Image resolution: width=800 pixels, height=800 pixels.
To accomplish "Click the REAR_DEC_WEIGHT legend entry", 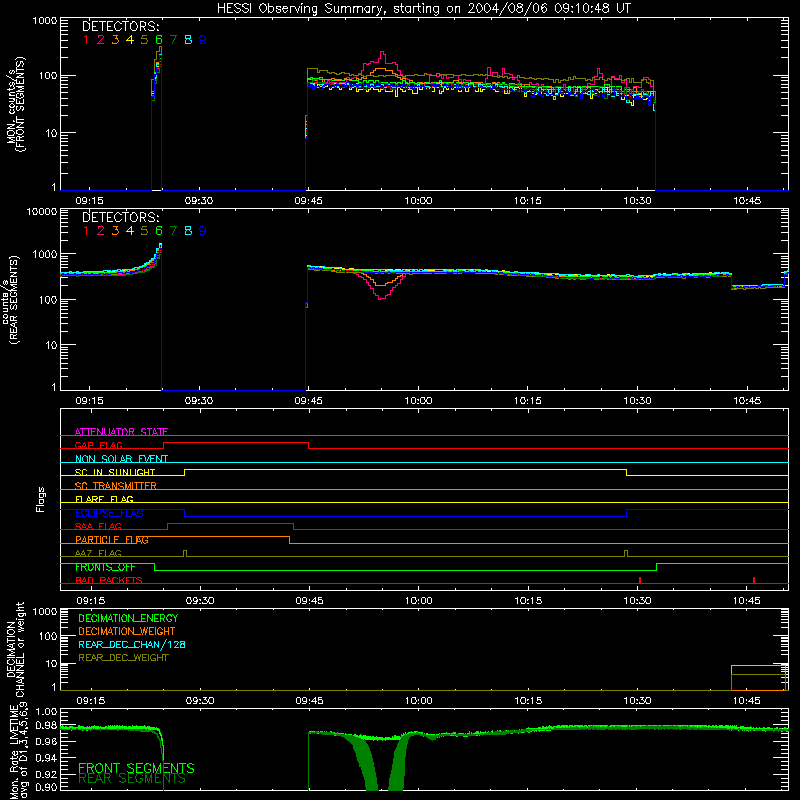I will (x=123, y=658).
